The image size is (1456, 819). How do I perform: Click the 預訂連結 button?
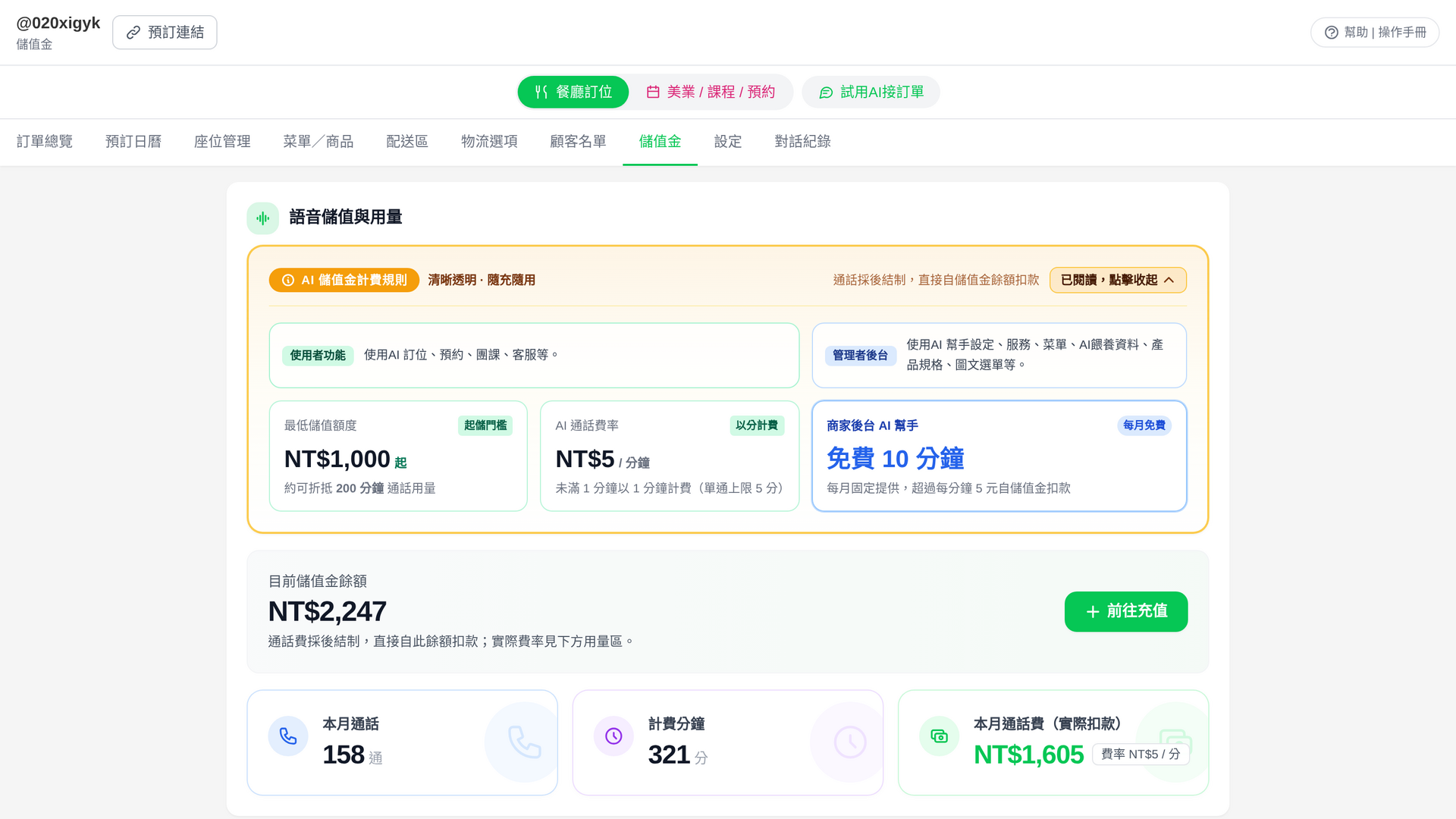[165, 33]
